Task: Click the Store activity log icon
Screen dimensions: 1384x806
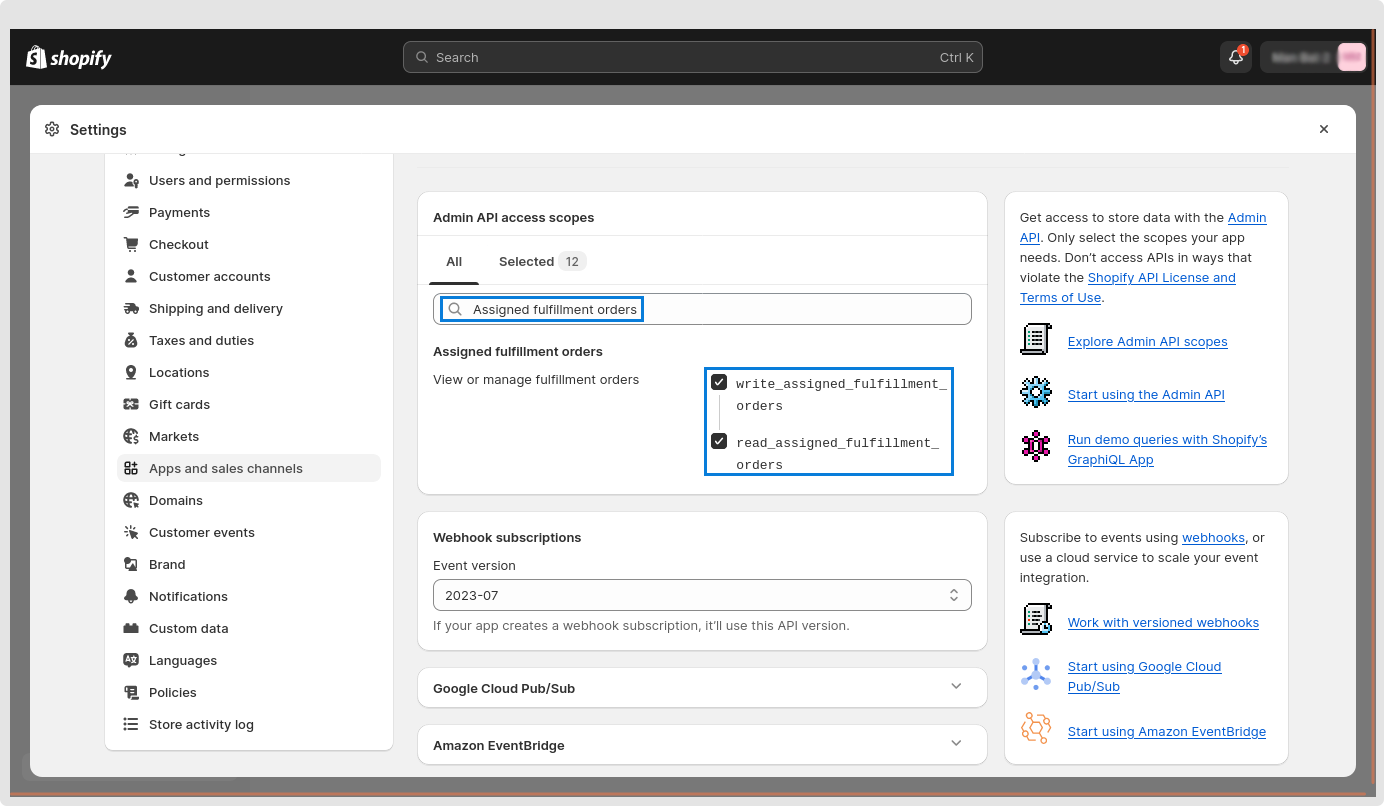Action: point(131,725)
